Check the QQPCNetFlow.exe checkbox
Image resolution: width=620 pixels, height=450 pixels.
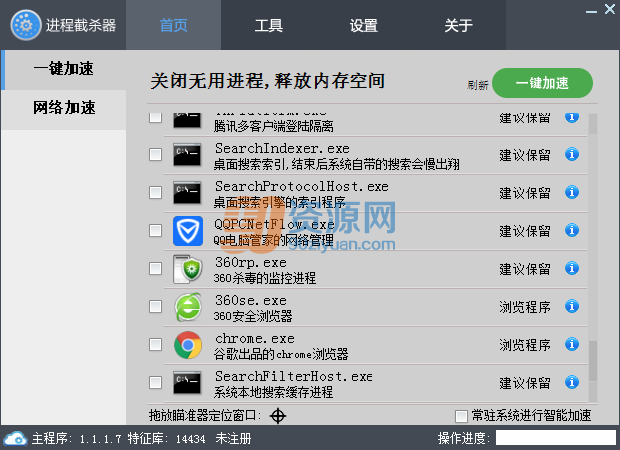(155, 230)
